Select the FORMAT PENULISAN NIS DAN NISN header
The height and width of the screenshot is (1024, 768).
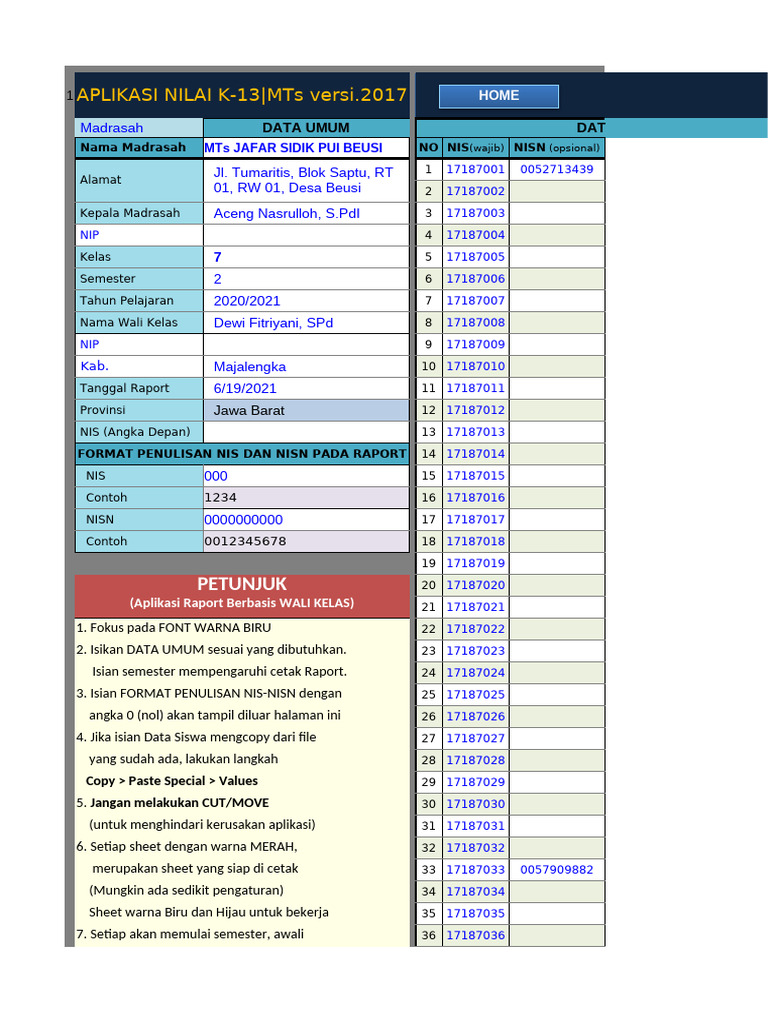[x=242, y=454]
